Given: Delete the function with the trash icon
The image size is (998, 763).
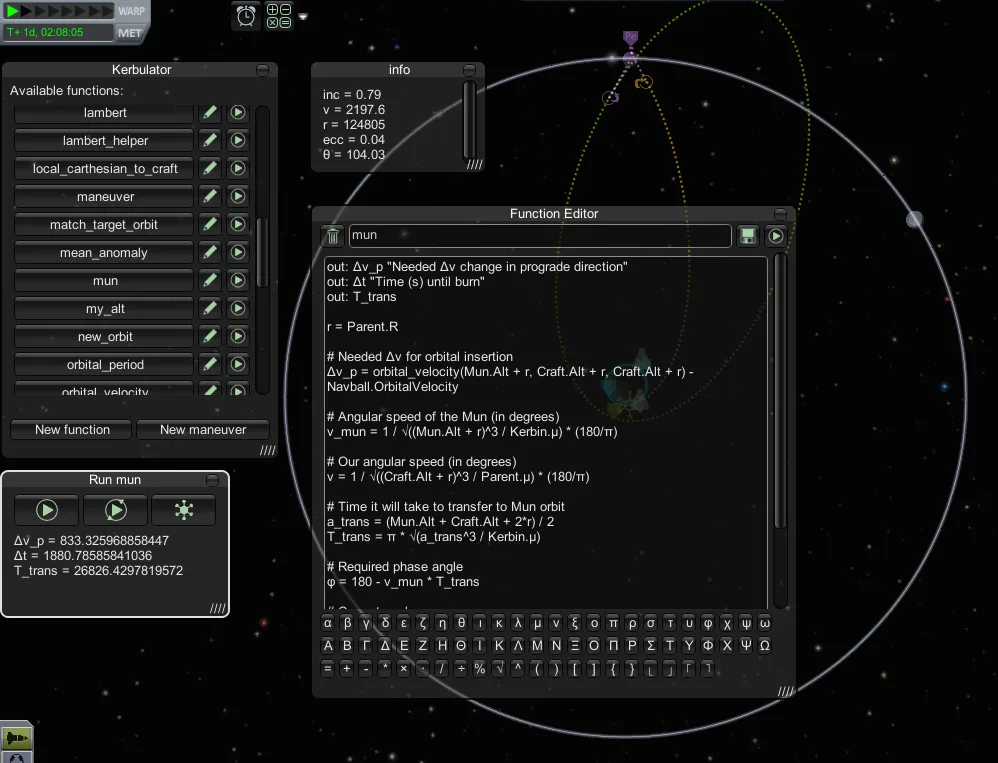Looking at the screenshot, I should [332, 236].
